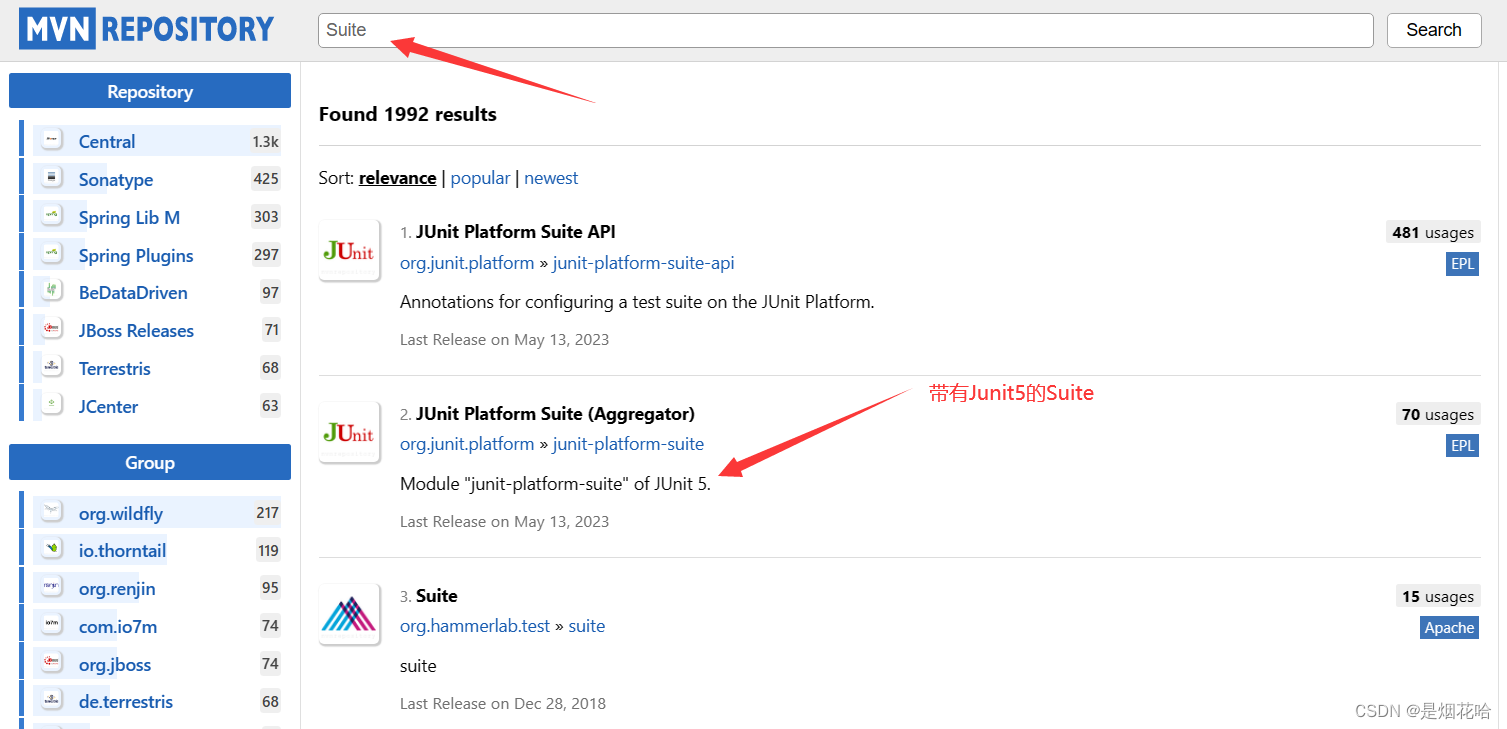Open JUnit Platform Suite Aggregator logo thumbnail
The height and width of the screenshot is (729, 1507).
(349, 432)
